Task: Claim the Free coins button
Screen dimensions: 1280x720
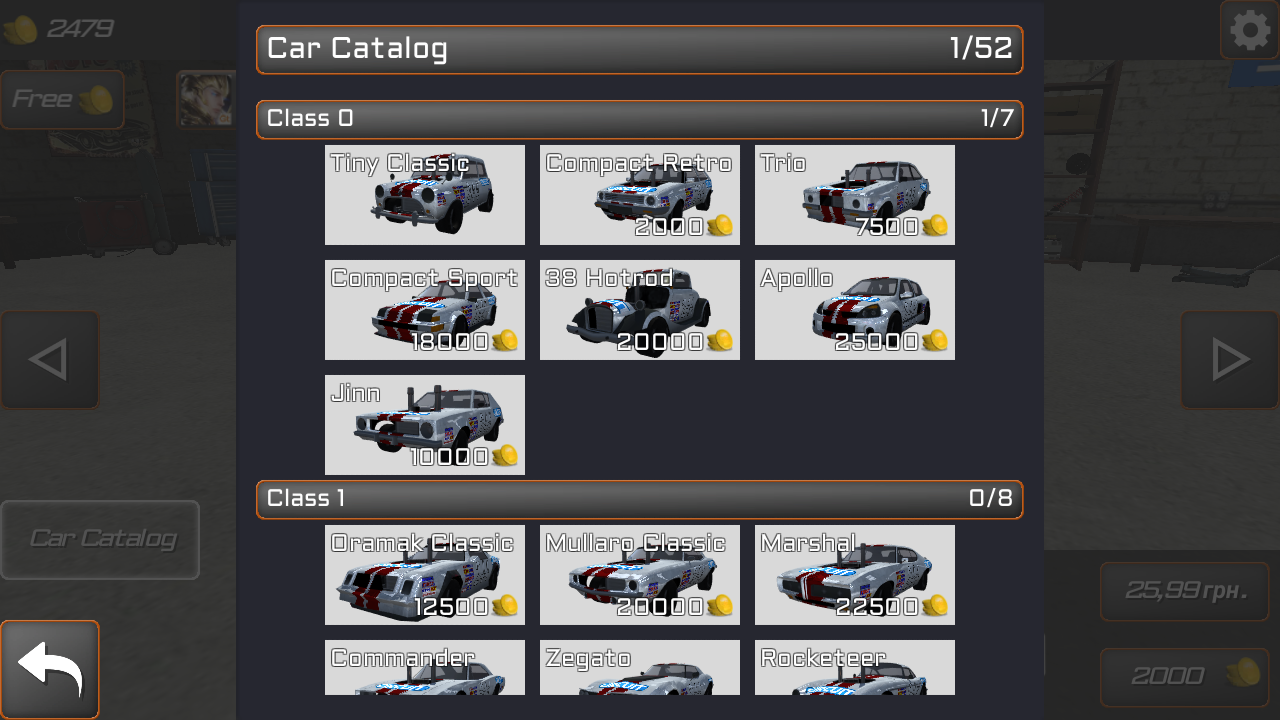Action: [62, 100]
